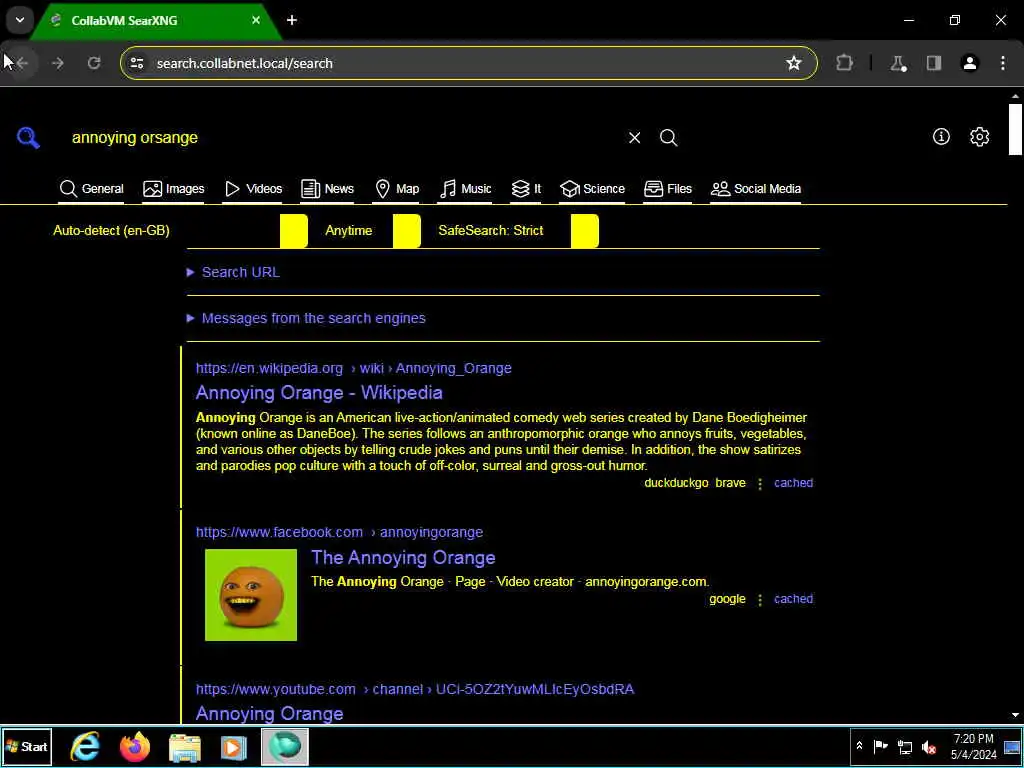Click the www.youtube.com channel URL

click(x=415, y=689)
